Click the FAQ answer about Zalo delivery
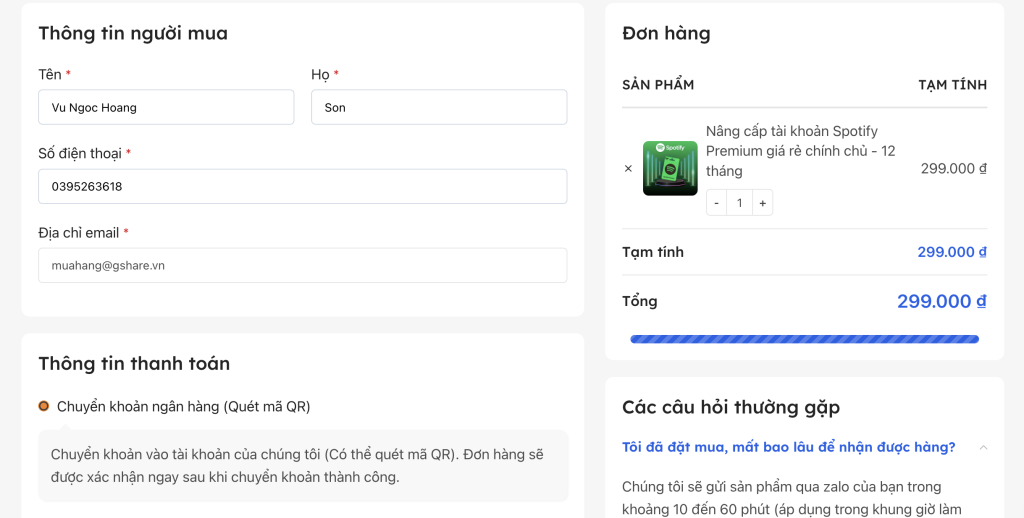The image size is (1024, 518). (x=792, y=498)
